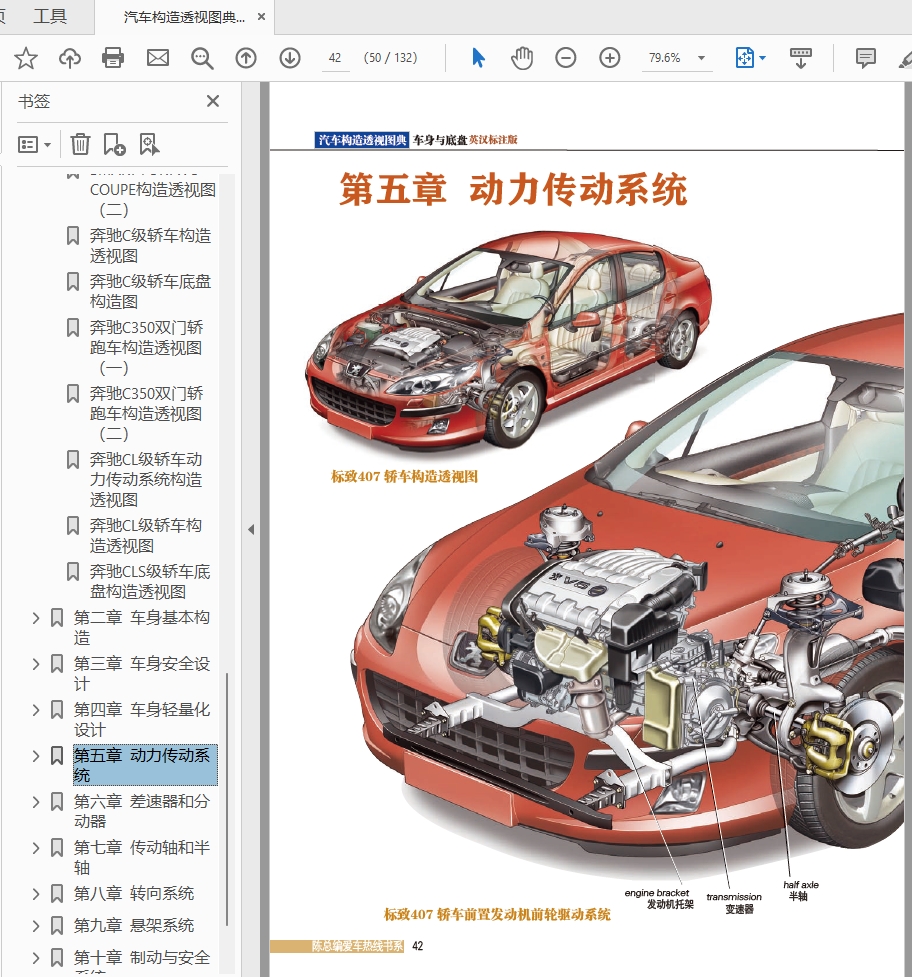Expand the 第二章 车身基本构造 bookmark
The image size is (912, 977).
tap(36, 618)
